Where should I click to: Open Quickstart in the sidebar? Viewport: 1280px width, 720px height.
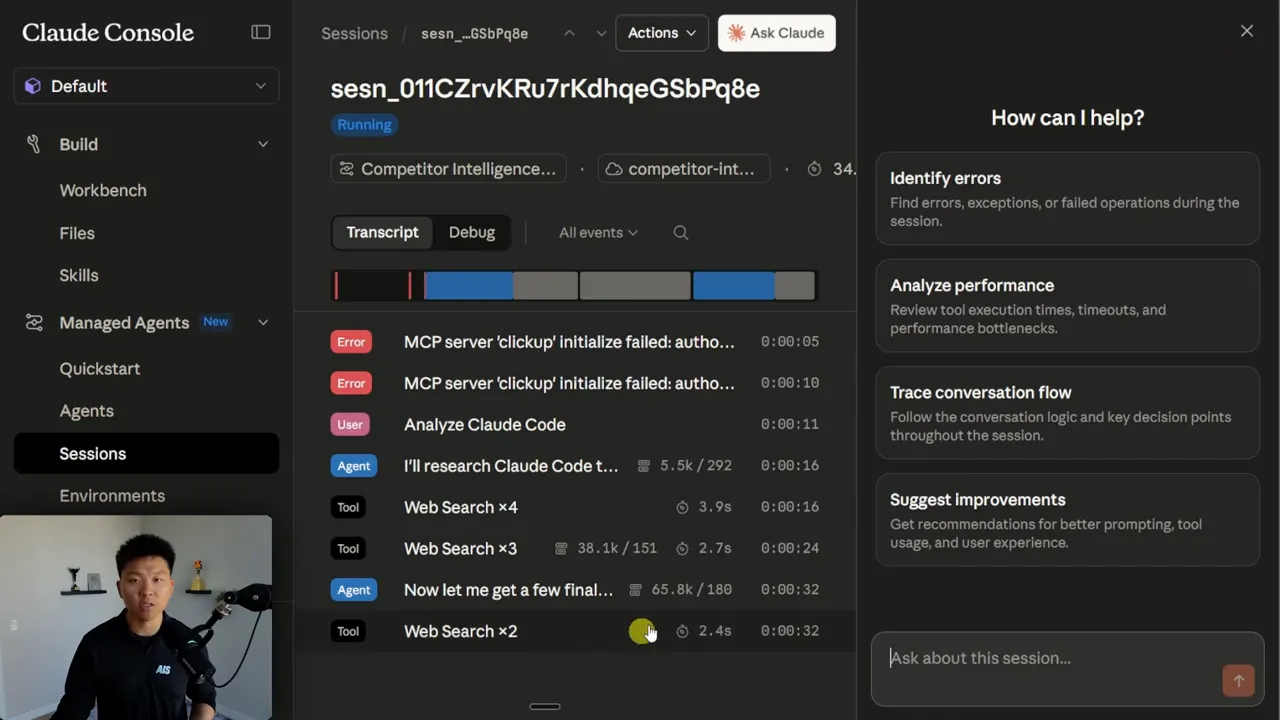(100, 368)
